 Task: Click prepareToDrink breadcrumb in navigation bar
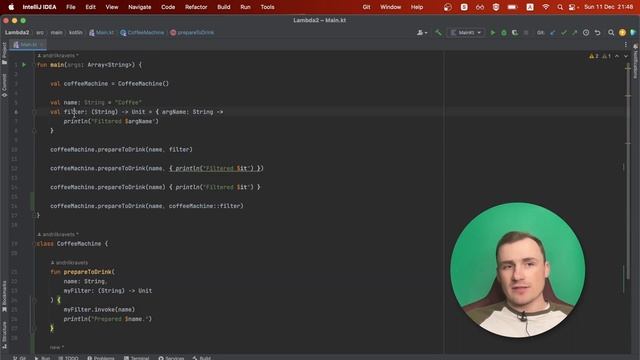point(192,33)
